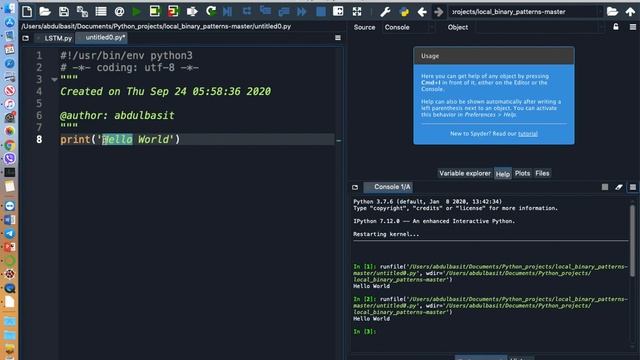
Task: Run the file with the green play button
Action: pos(137,11)
